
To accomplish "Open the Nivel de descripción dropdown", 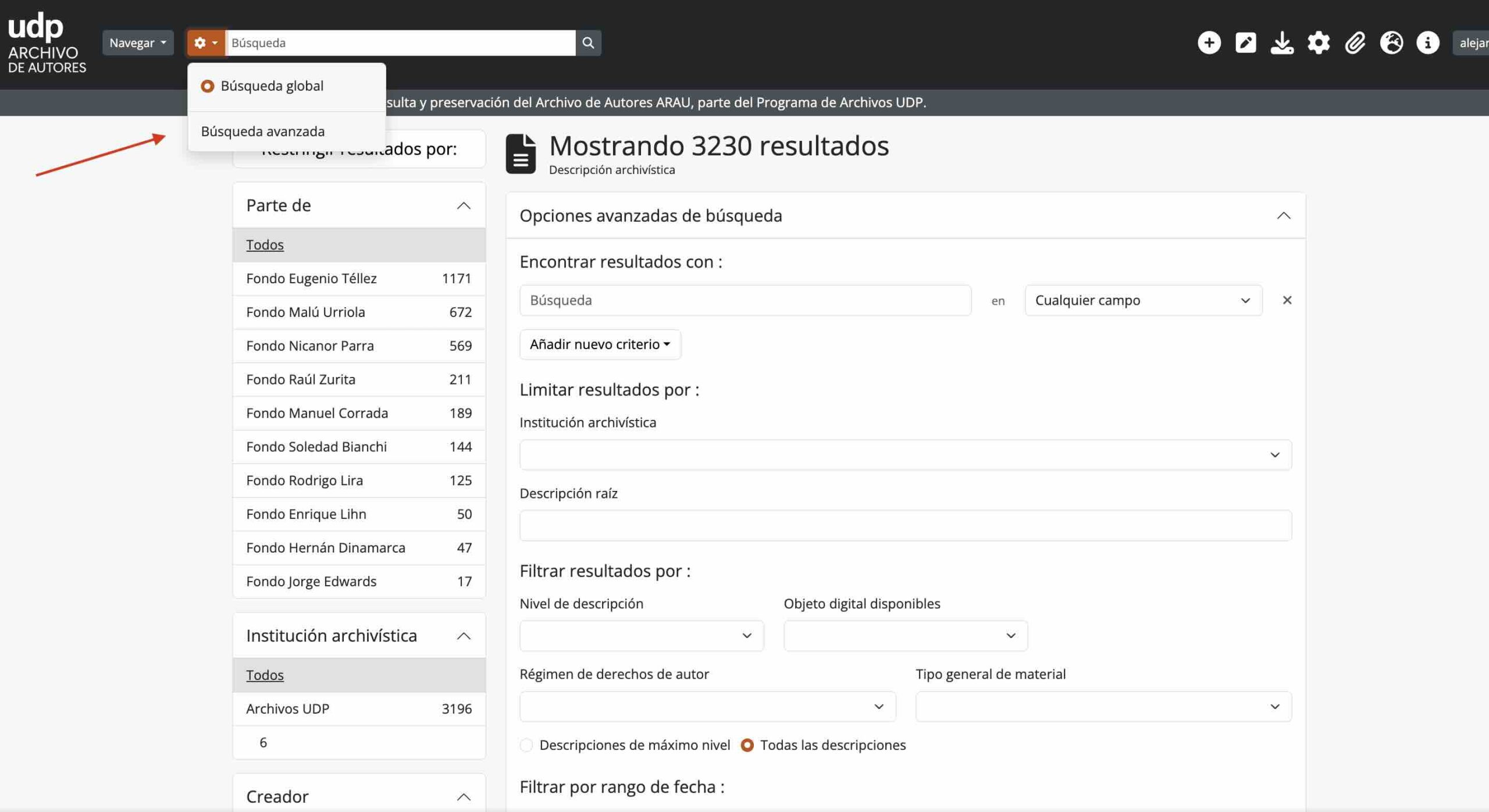I will tap(640, 636).
